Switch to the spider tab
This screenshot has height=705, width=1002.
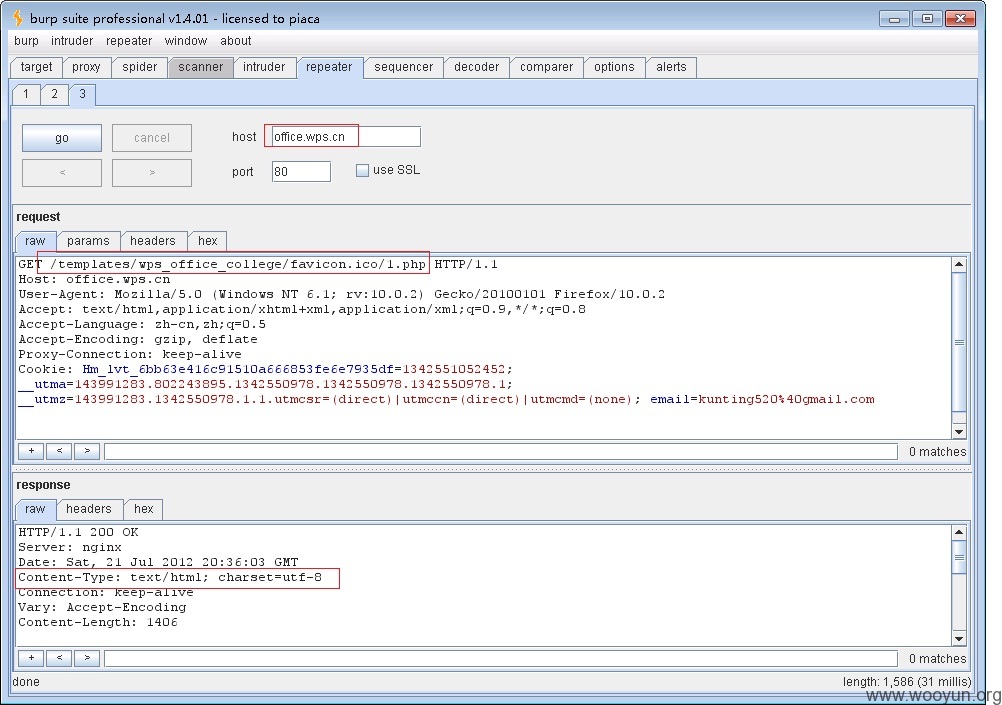coord(139,67)
